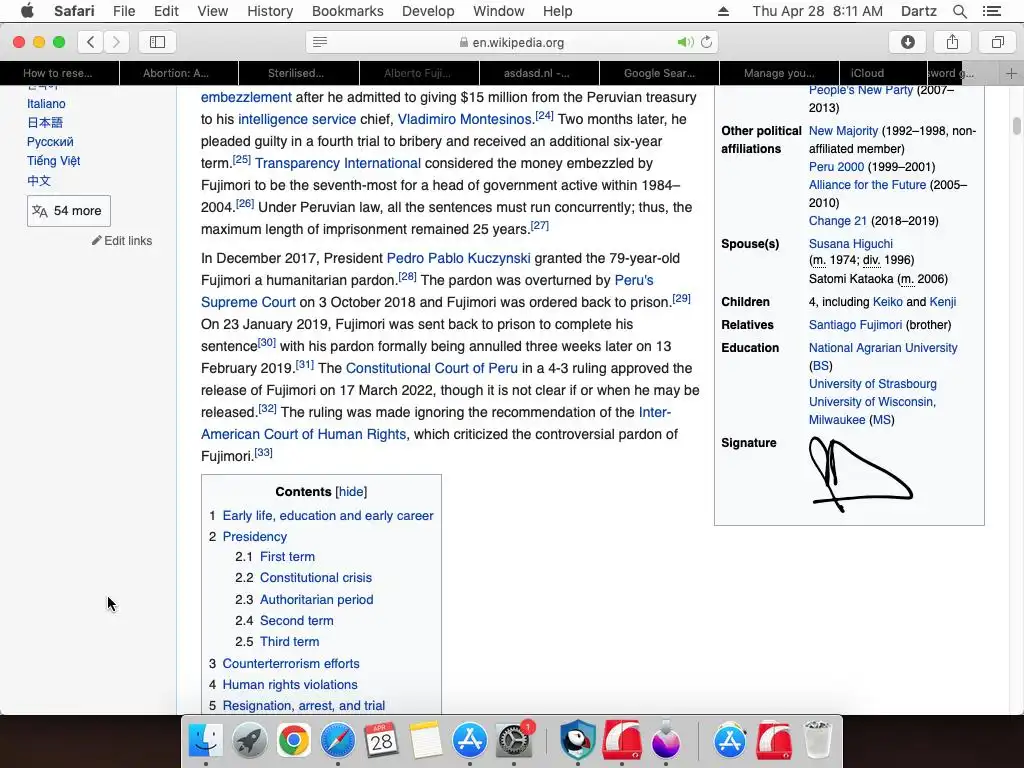Viewport: 1024px width, 768px height.
Task: Open Launchpad rocket from the Dock
Action: coord(249,741)
